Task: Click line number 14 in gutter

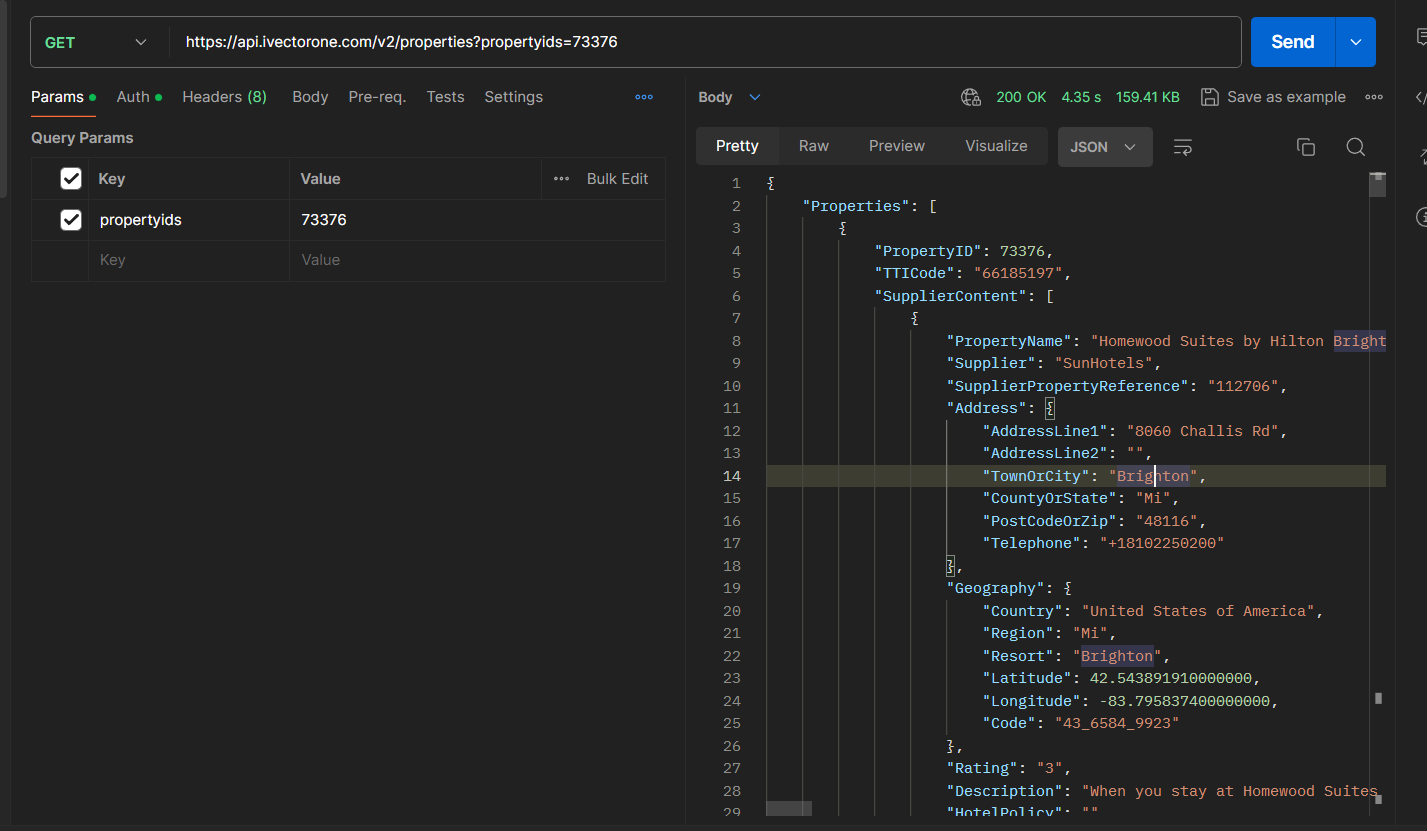Action: tap(732, 476)
